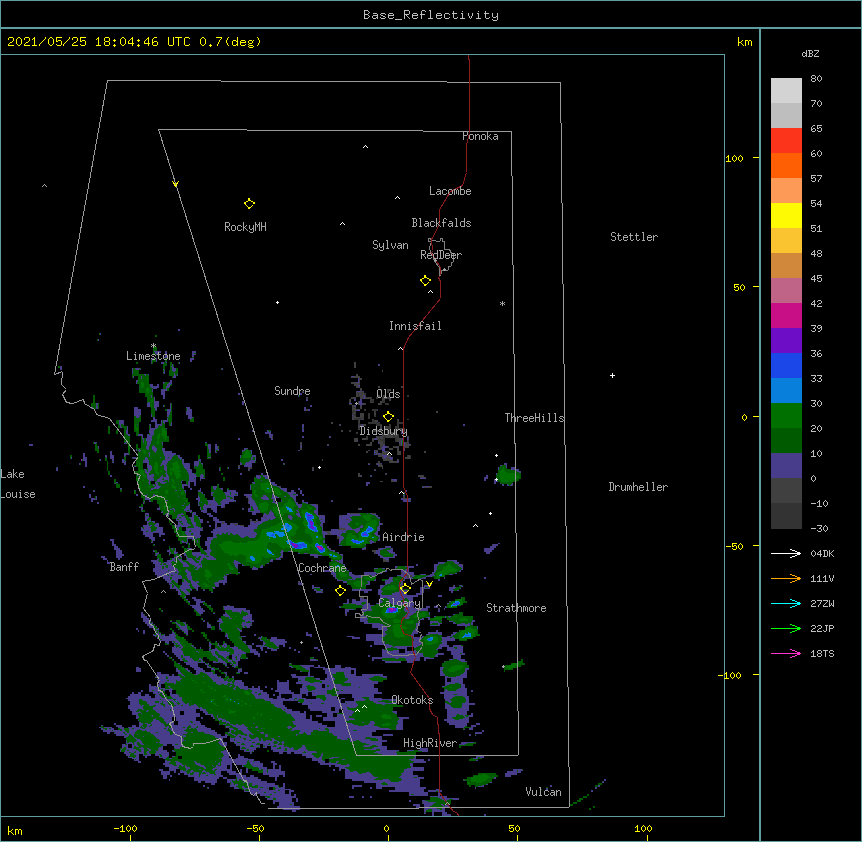Image resolution: width=862 pixels, height=842 pixels.
Task: Click the Drumheller city label
Action: point(638,487)
